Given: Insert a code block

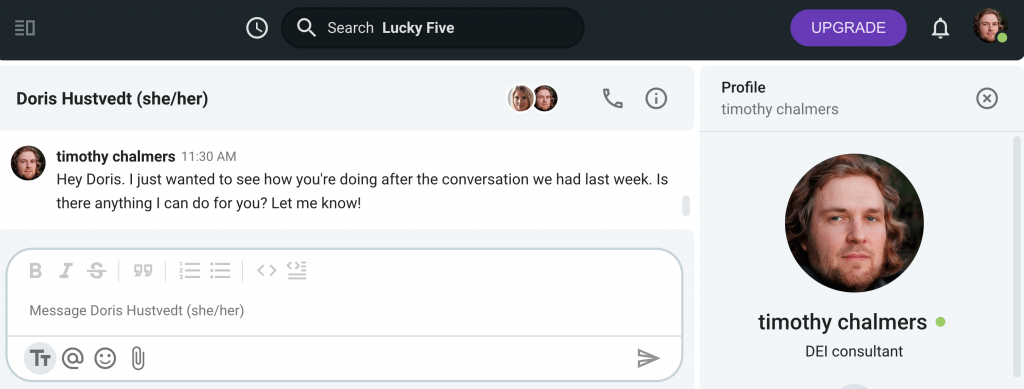Looking at the screenshot, I should coord(296,270).
